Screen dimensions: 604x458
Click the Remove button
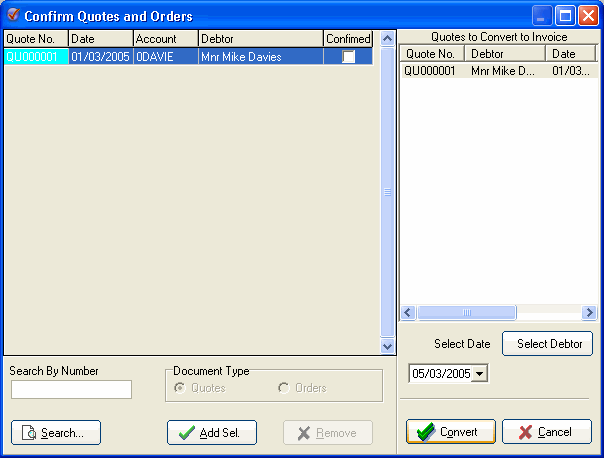click(x=328, y=433)
